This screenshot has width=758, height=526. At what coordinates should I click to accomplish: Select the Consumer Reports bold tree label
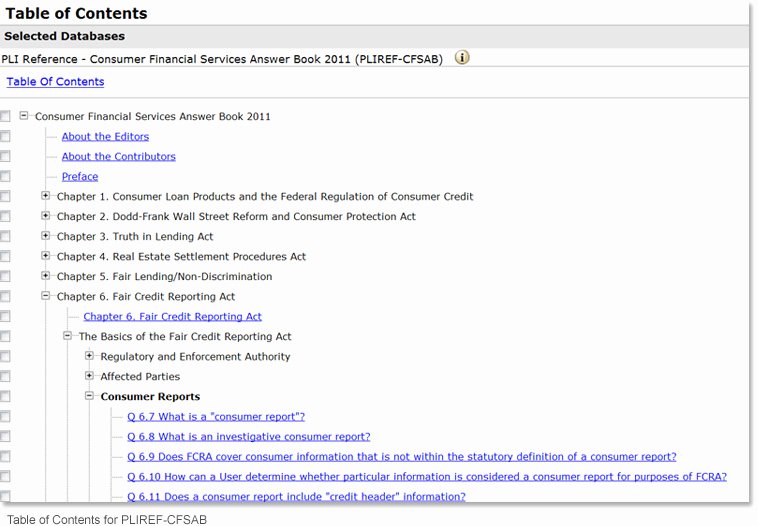150,396
